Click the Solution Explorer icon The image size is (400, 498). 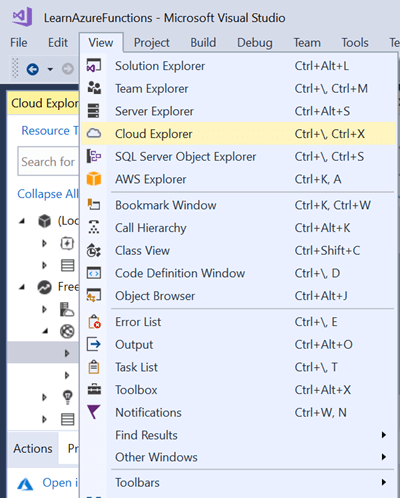pos(94,66)
